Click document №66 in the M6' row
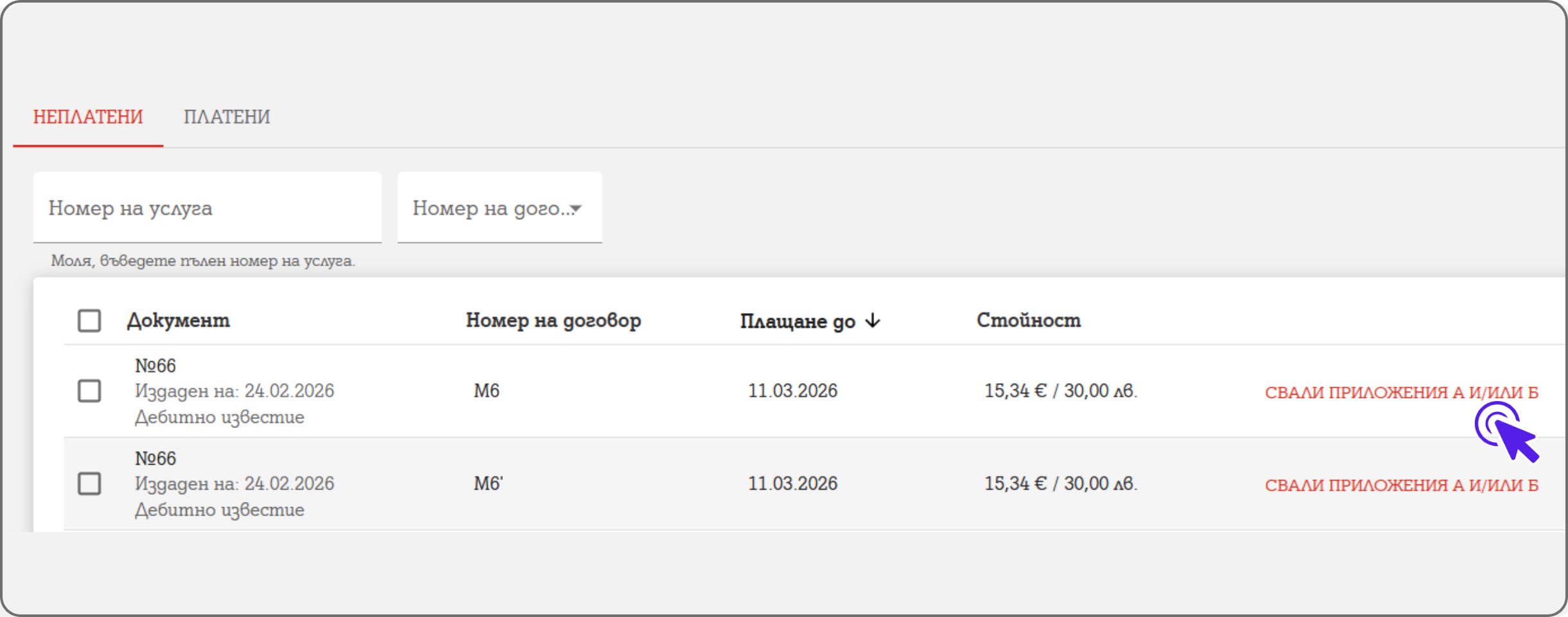1568x617 pixels. click(156, 458)
